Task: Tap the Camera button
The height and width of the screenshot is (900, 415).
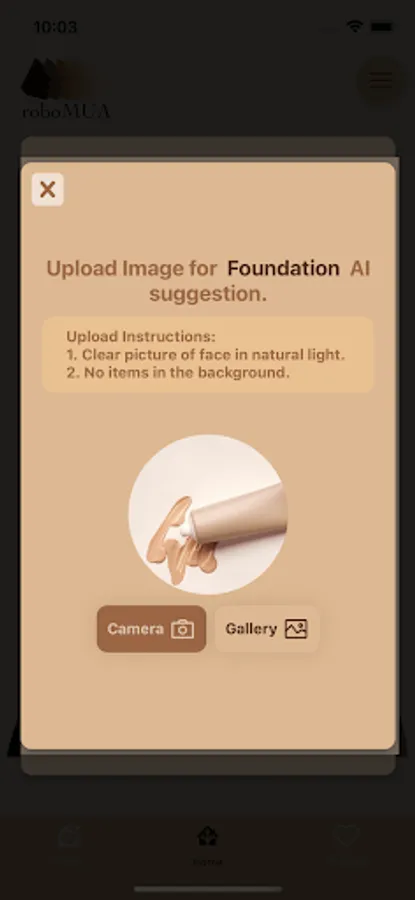Action: click(151, 629)
